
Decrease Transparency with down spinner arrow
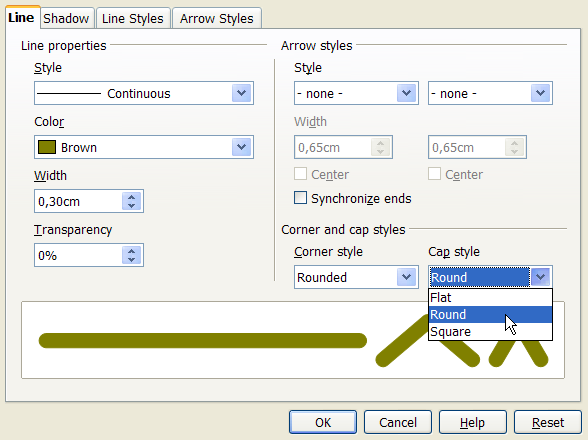click(x=131, y=260)
